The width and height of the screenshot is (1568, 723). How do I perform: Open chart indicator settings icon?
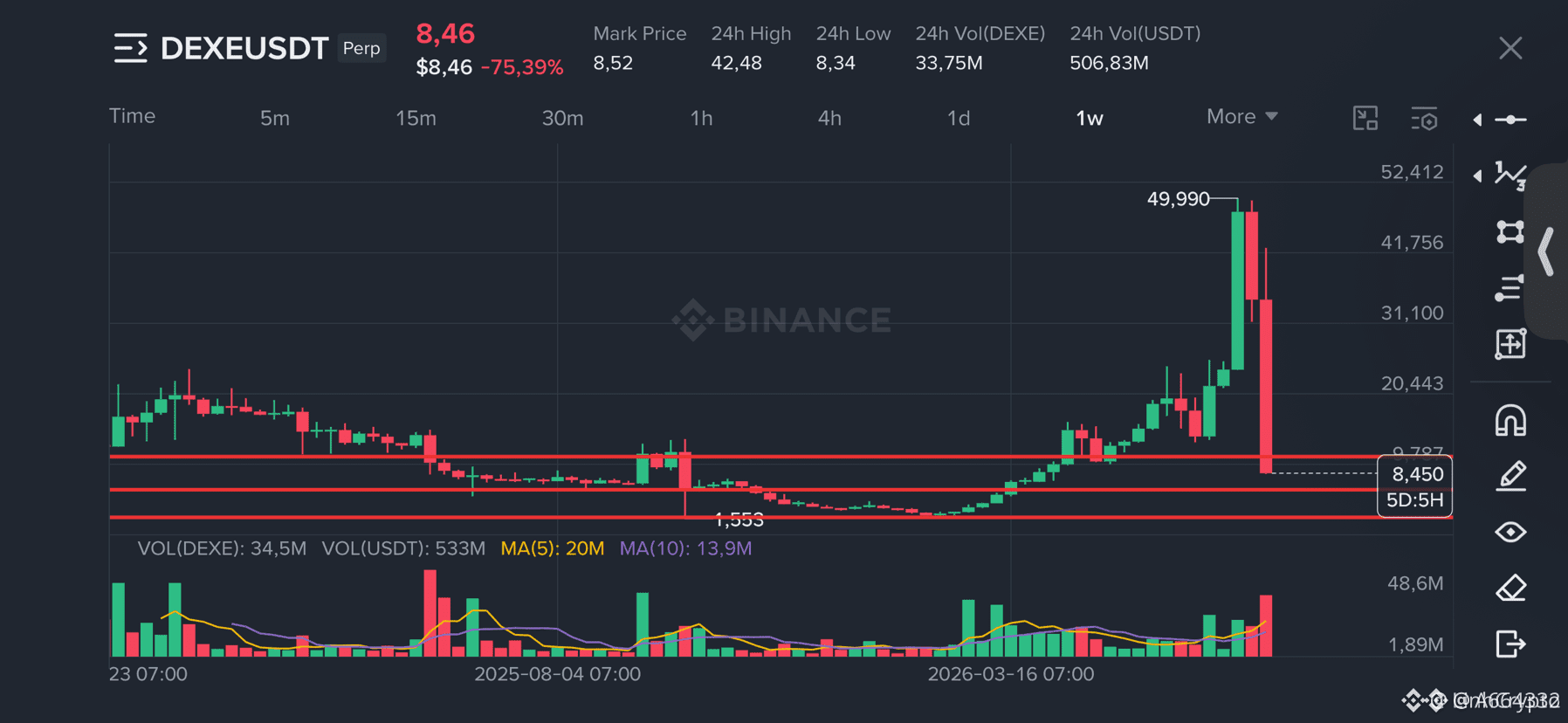point(1424,118)
